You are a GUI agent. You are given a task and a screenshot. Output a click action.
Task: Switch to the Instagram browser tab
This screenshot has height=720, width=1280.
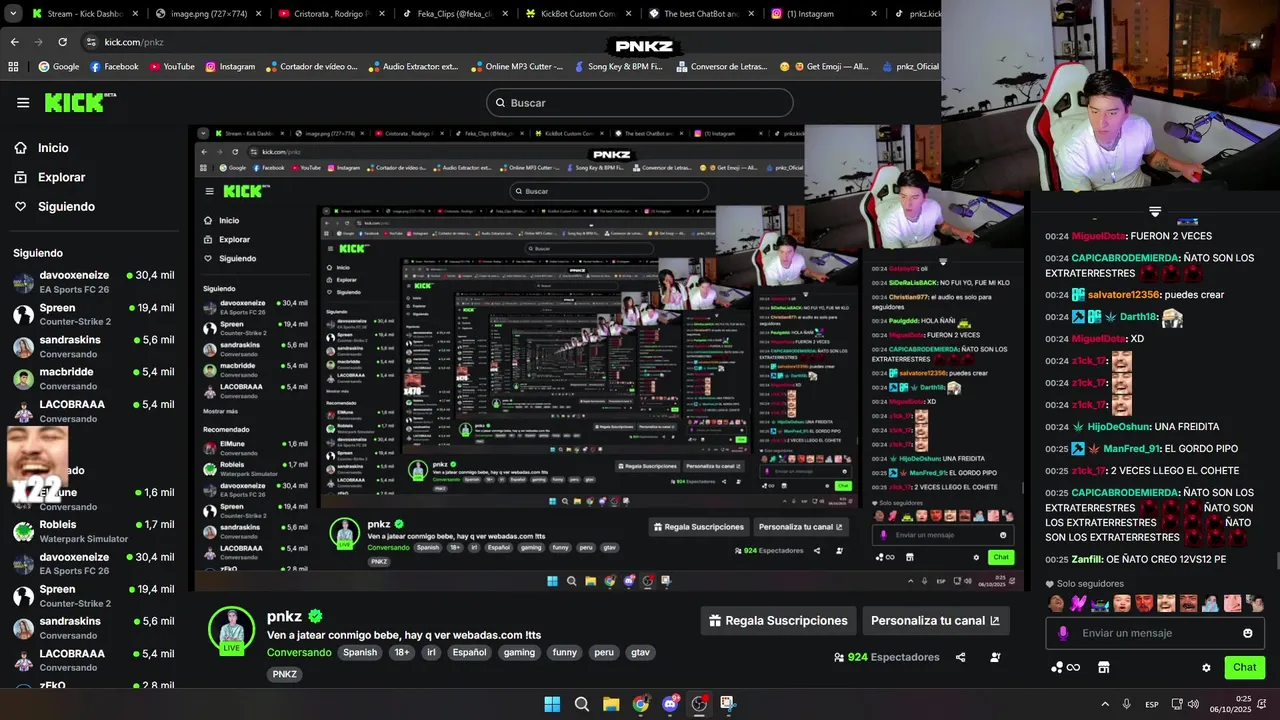coord(824,14)
